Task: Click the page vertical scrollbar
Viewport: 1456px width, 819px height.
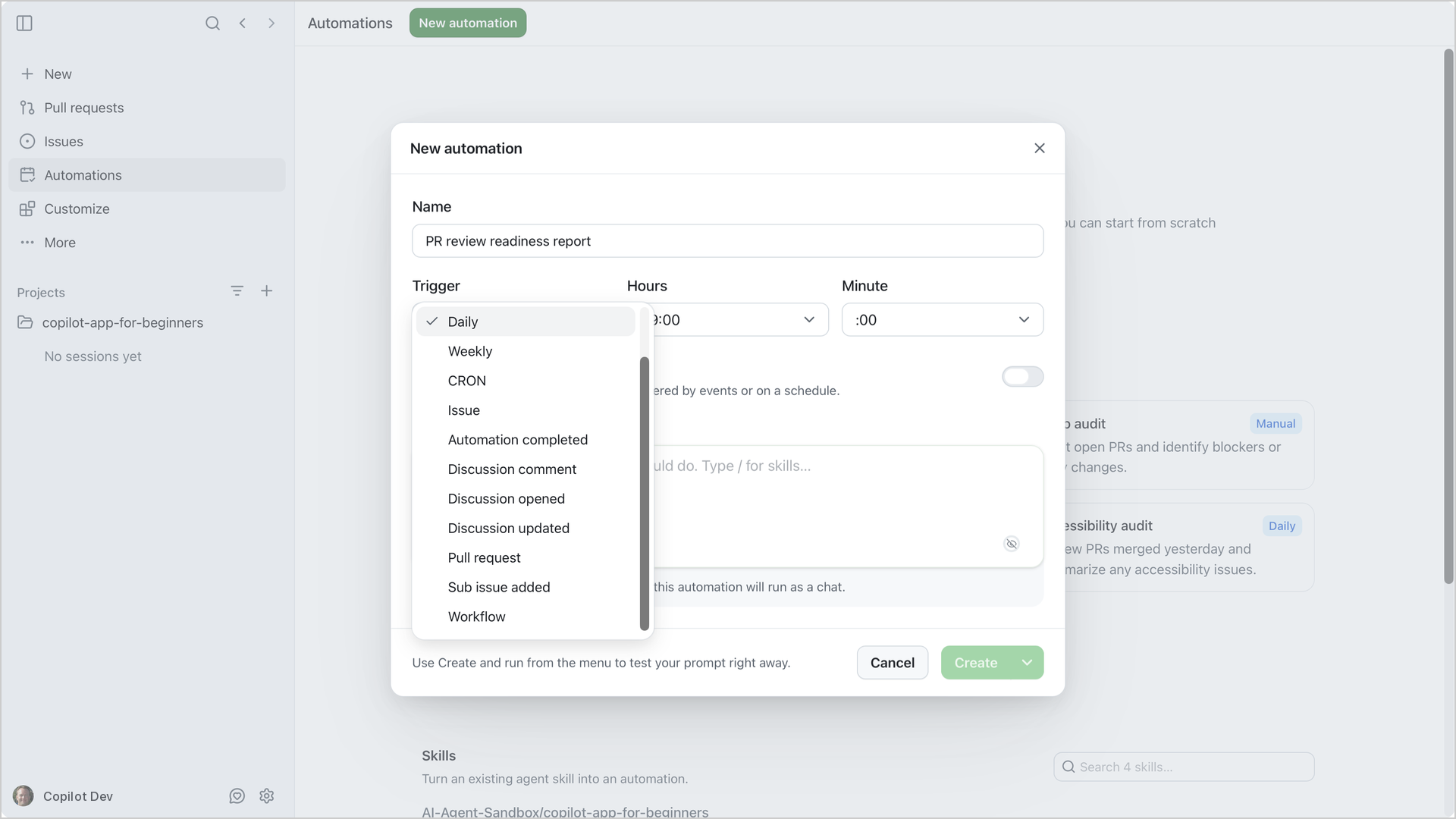Action: pos(1448,317)
